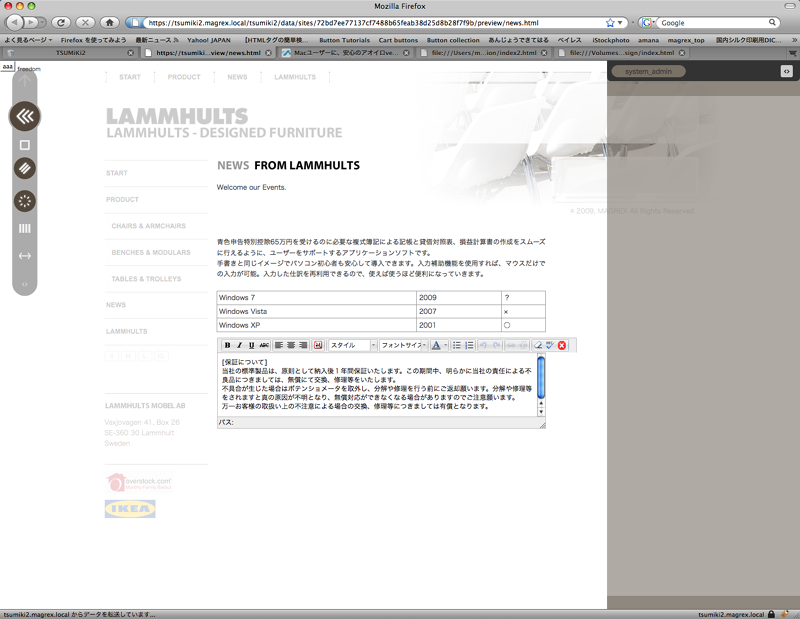Click the Google search field
Screen dimensions: 800x619
click(714, 23)
